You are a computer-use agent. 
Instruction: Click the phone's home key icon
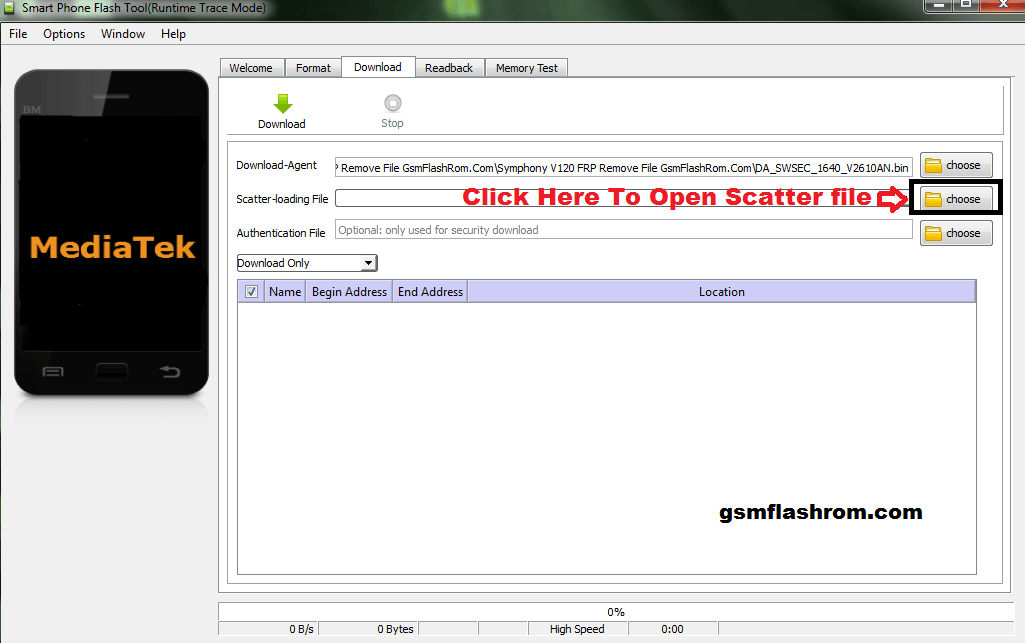[112, 372]
